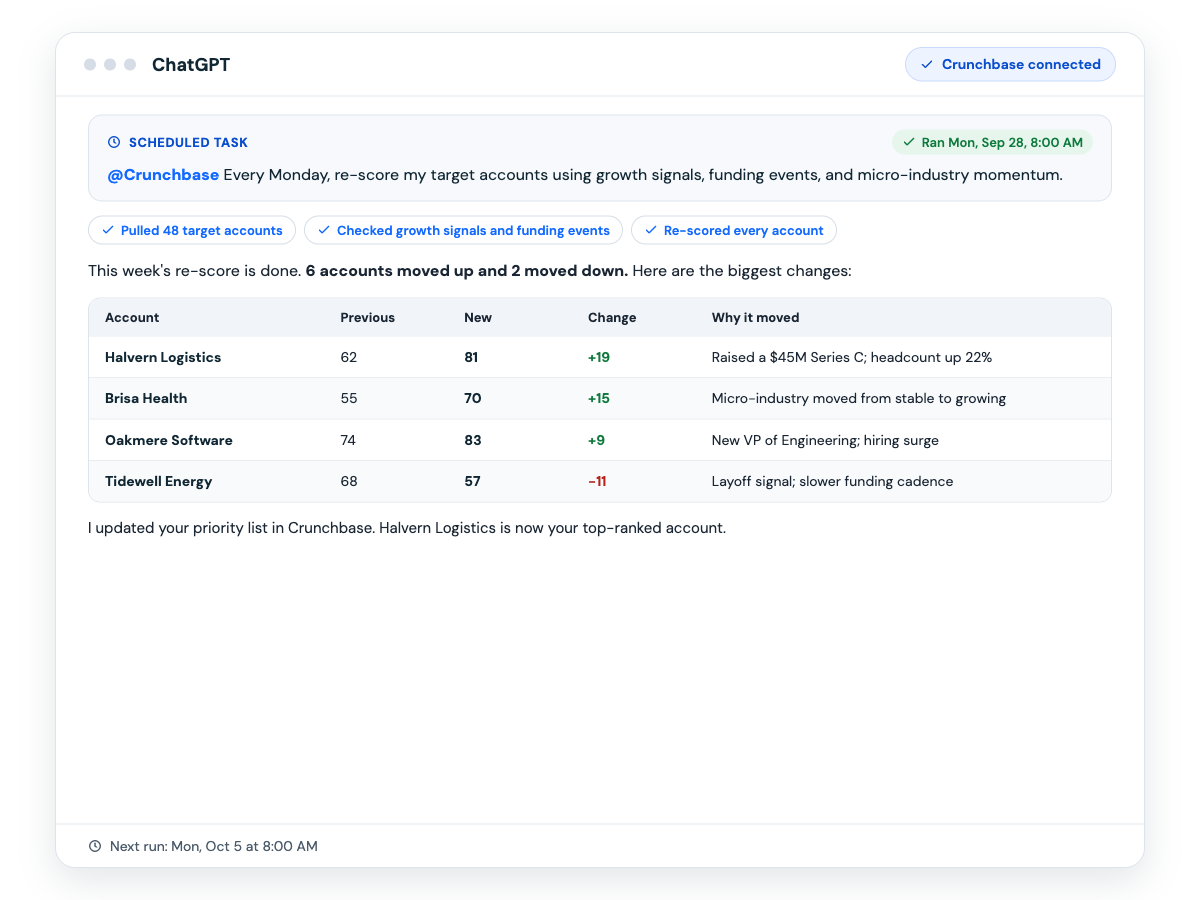Image resolution: width=1200 pixels, height=900 pixels.
Task: Click the Account column header
Action: [132, 318]
